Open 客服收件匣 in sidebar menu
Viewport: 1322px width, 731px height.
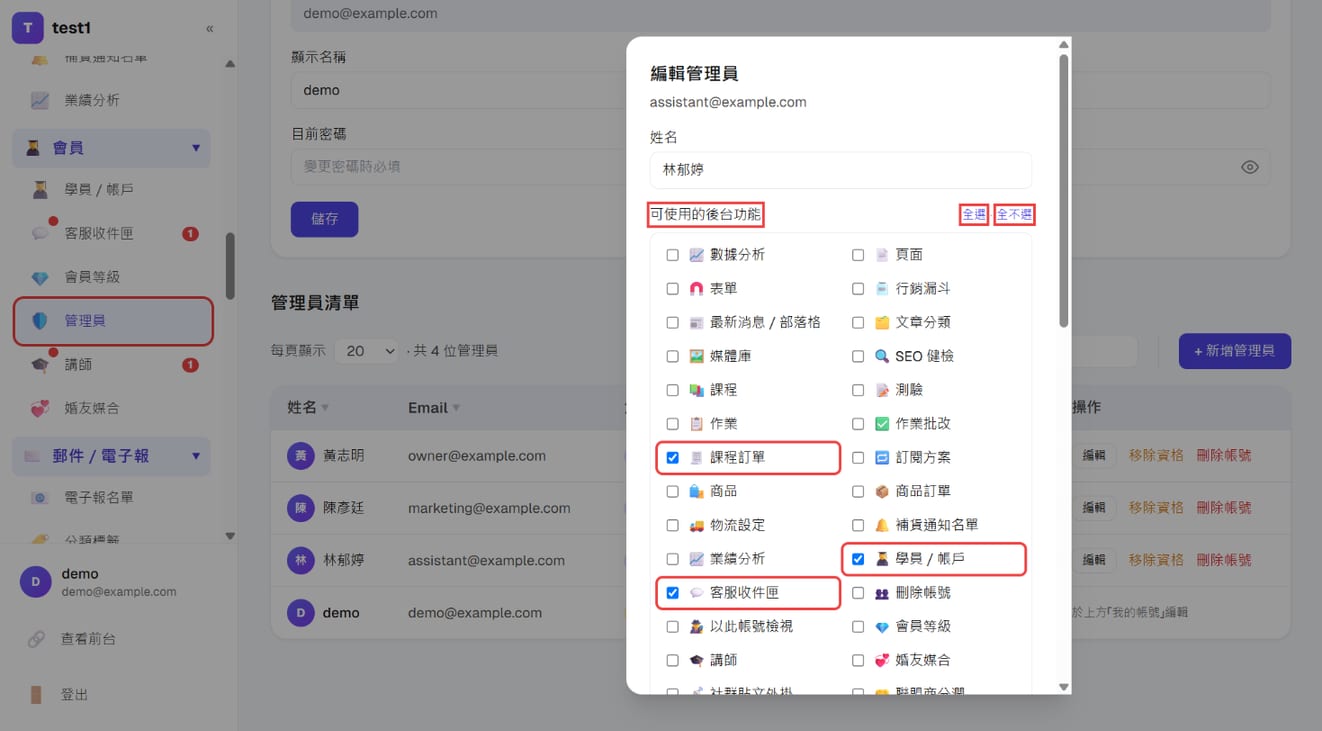(x=112, y=233)
